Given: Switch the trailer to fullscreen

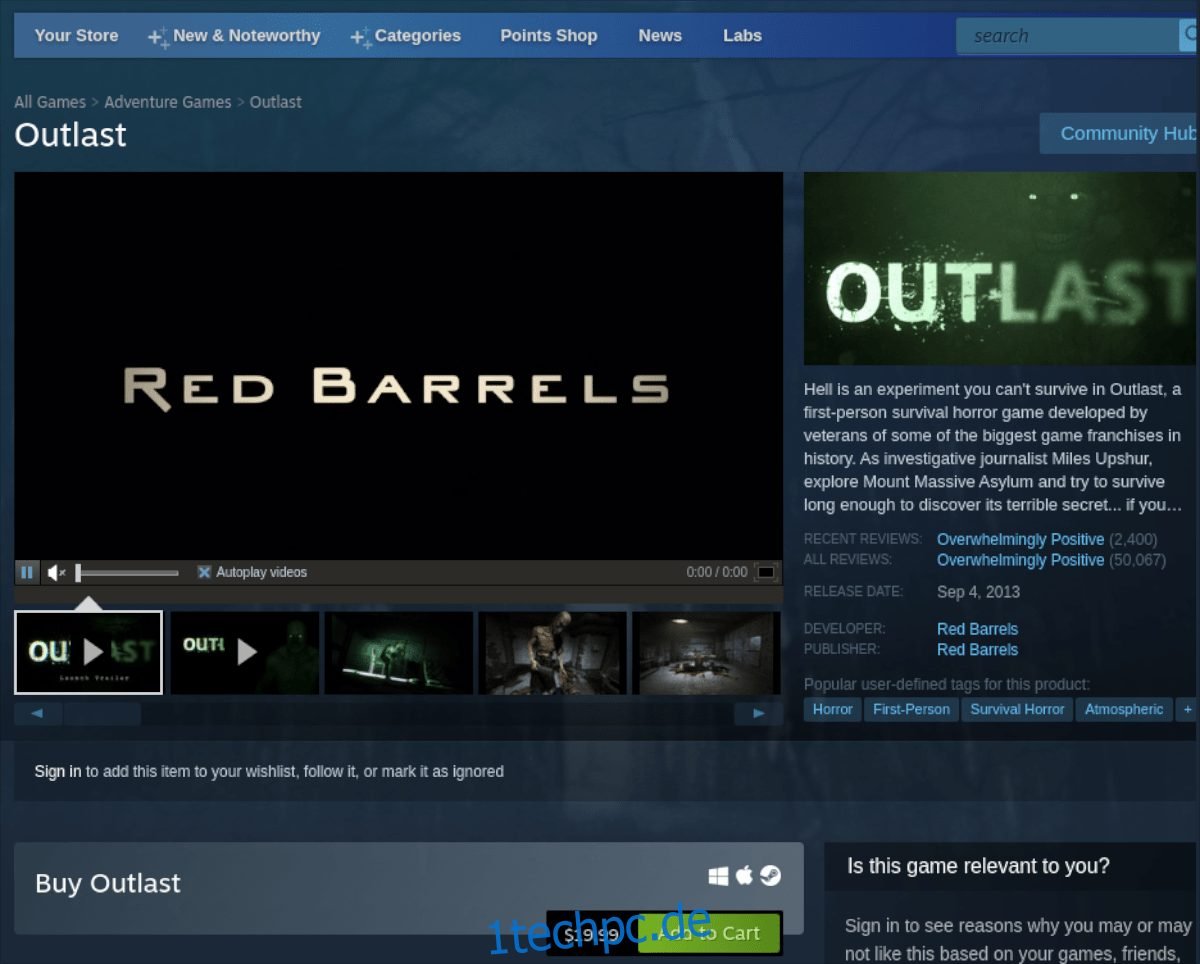Looking at the screenshot, I should tap(766, 572).
